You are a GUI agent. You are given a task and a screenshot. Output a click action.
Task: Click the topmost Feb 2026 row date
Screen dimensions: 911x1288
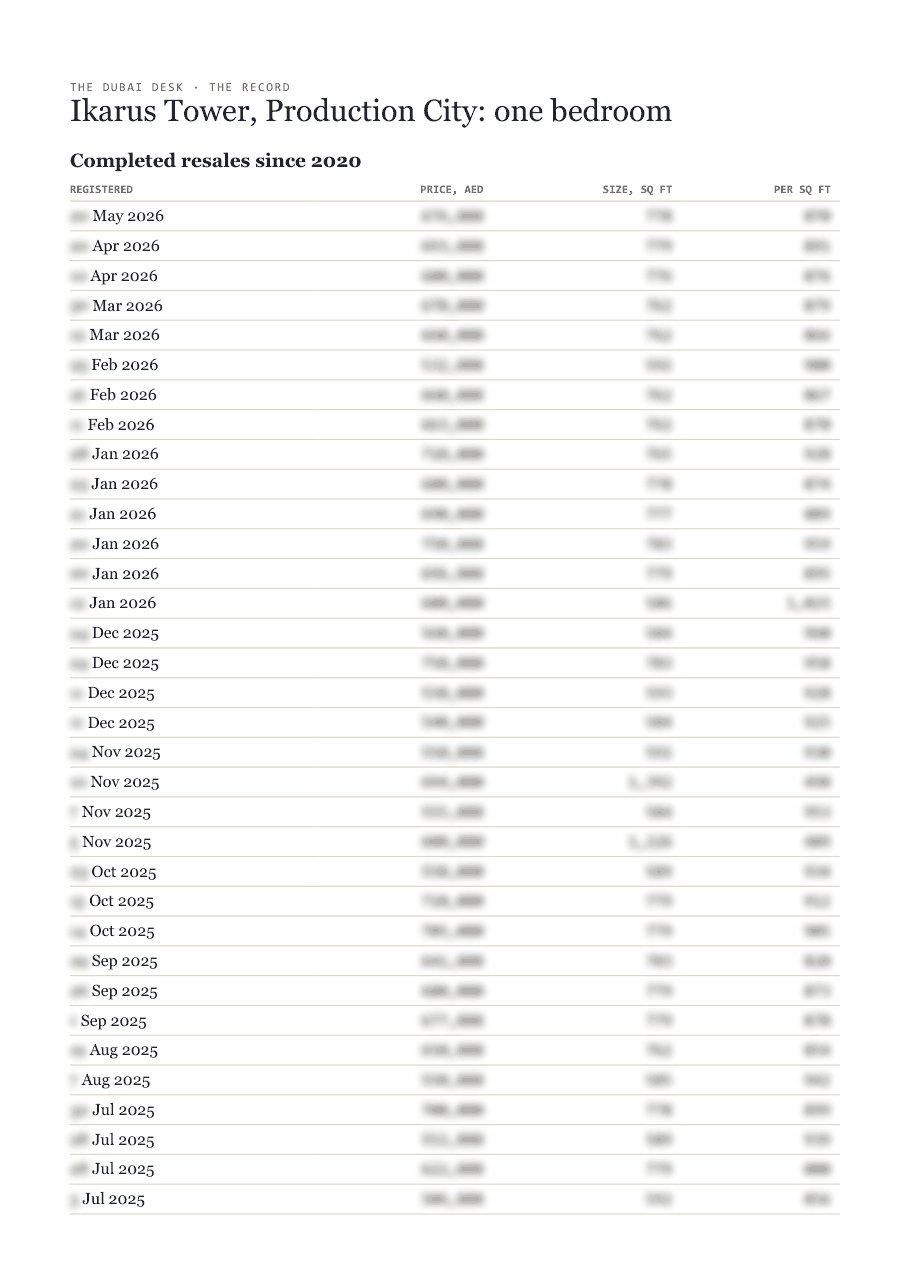(x=114, y=365)
